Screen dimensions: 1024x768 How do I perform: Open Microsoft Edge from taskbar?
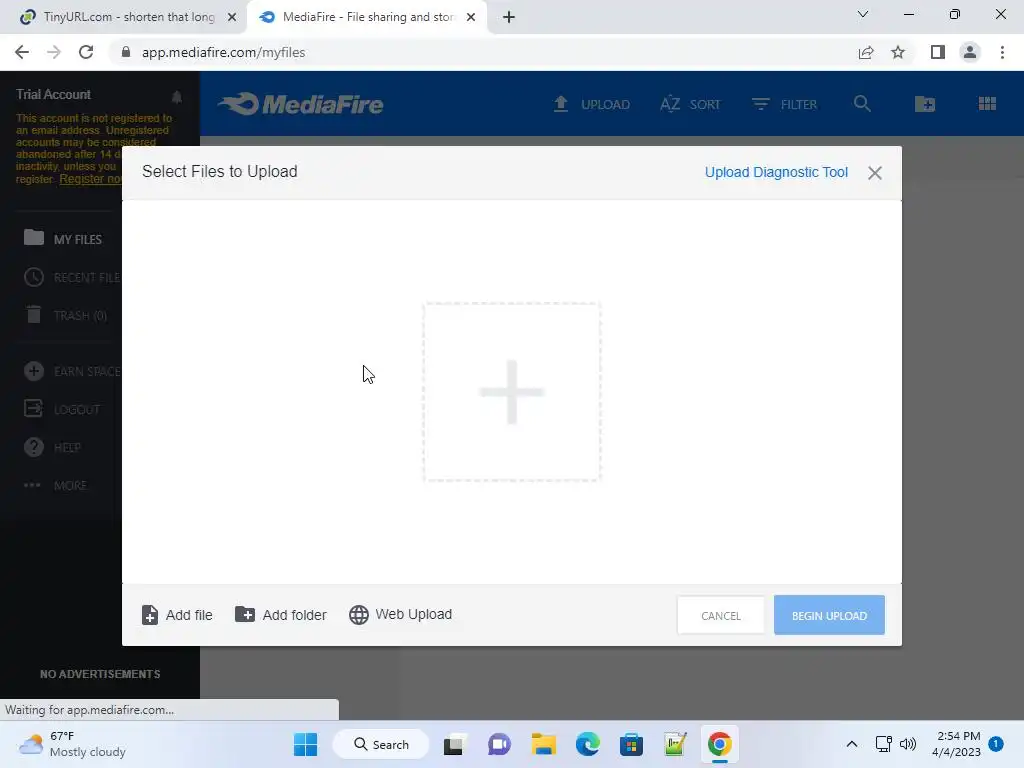[588, 744]
